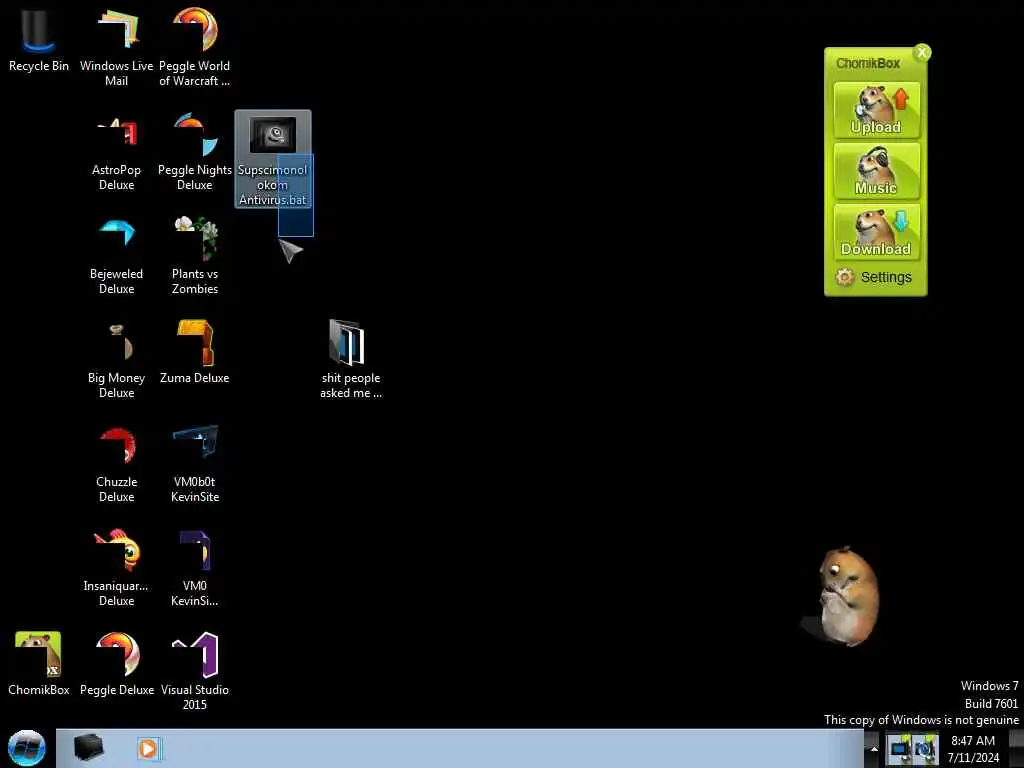The width and height of the screenshot is (1024, 768).
Task: Select the Visual Studio 2015 icon
Action: [195, 671]
